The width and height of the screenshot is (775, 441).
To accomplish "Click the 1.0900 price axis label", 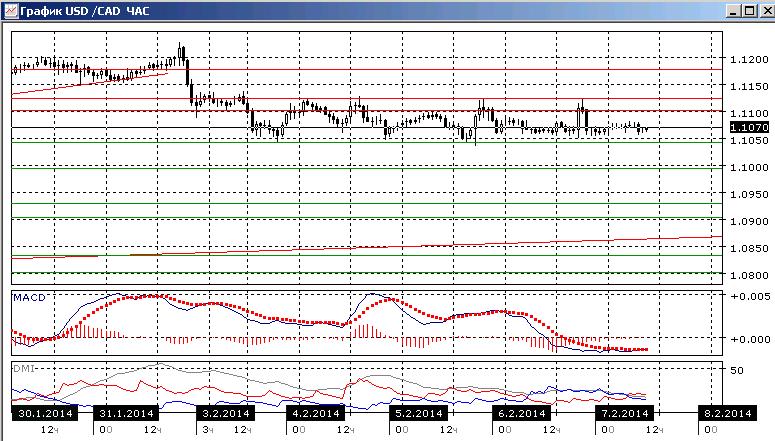I will point(749,221).
